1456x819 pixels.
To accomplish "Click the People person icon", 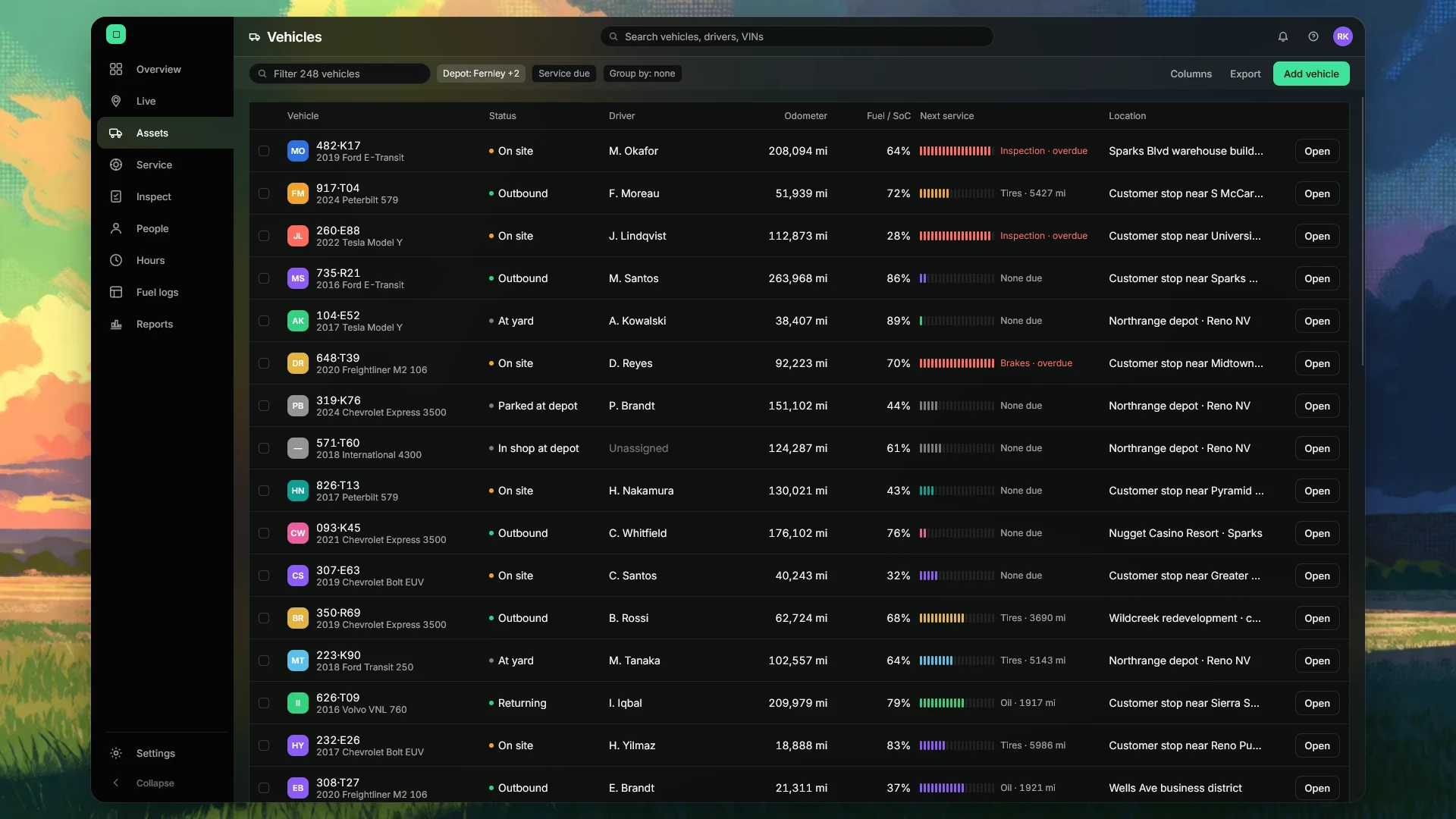I will 116,228.
